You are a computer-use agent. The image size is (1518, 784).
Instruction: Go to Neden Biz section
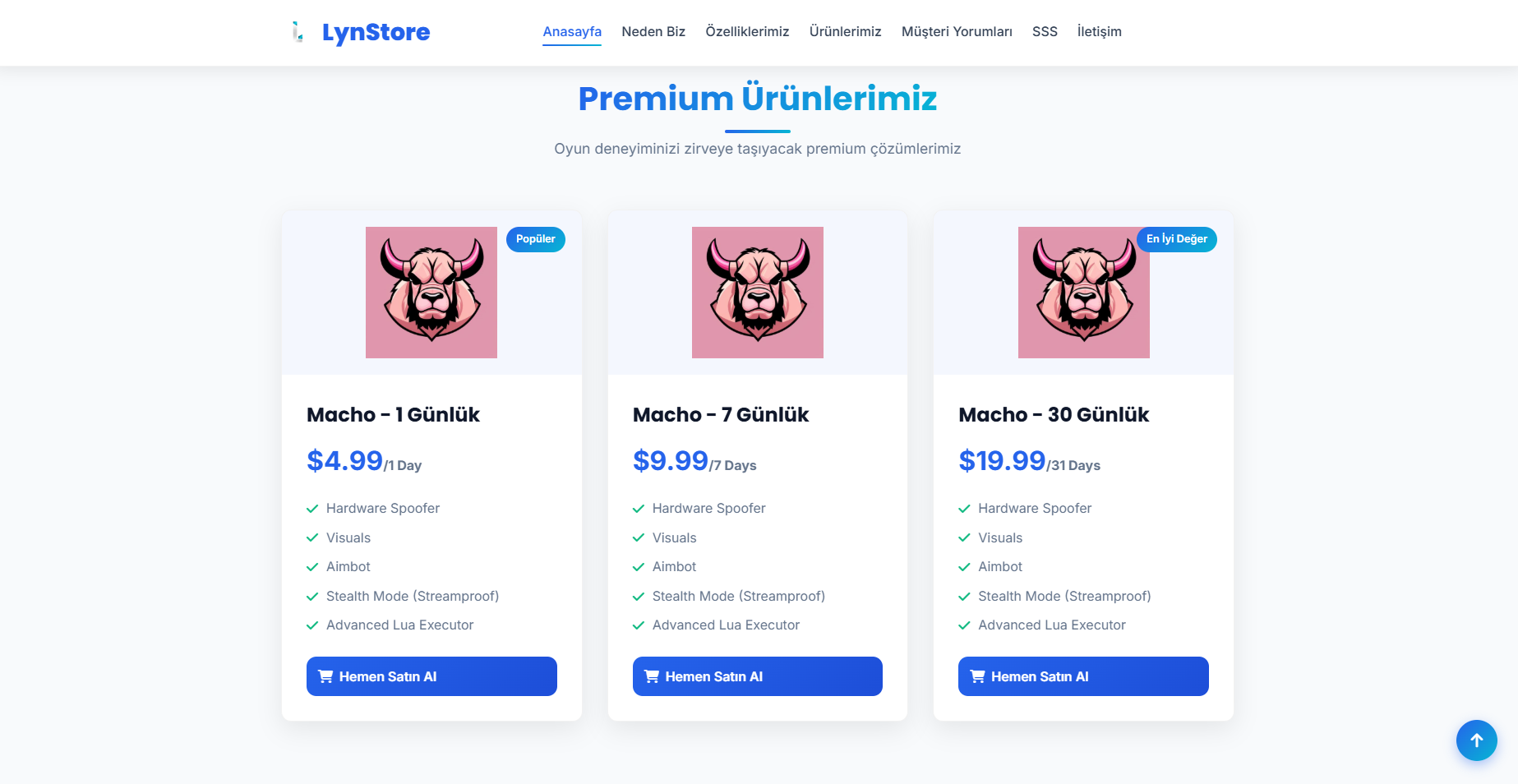tap(653, 31)
